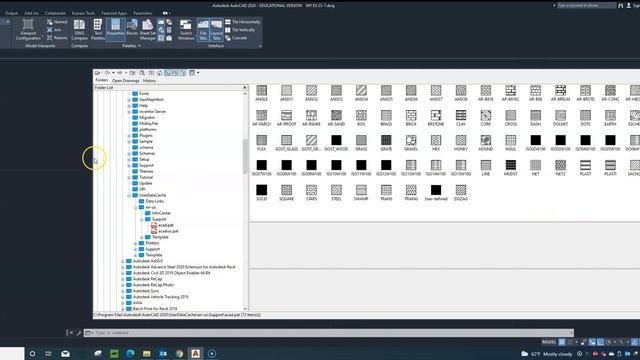Open Mail from Windows taskbar
Viewport: 640px width, 360px height.
tap(65, 353)
